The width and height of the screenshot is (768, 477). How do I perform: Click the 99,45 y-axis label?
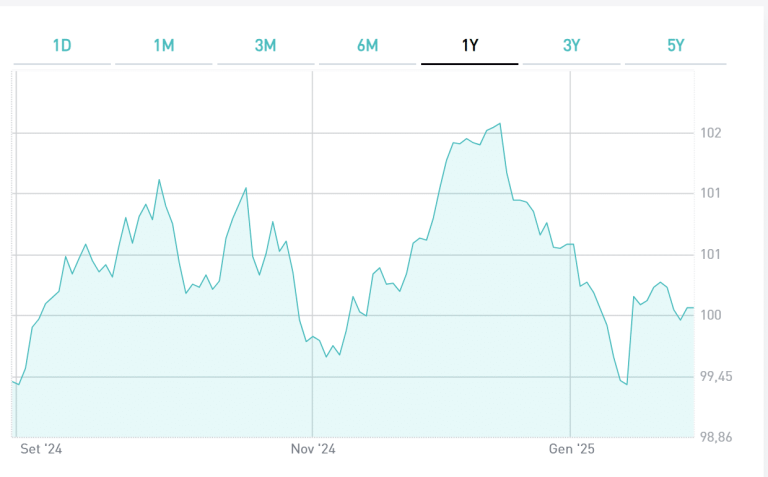716,377
